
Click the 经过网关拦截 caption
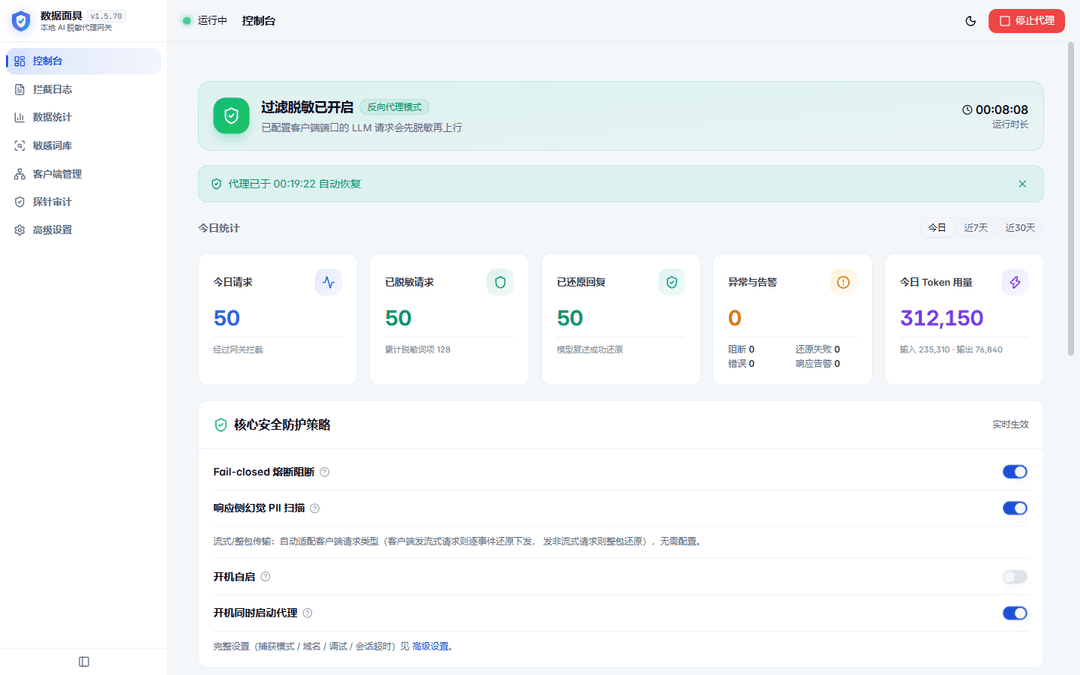pyautogui.click(x=238, y=350)
